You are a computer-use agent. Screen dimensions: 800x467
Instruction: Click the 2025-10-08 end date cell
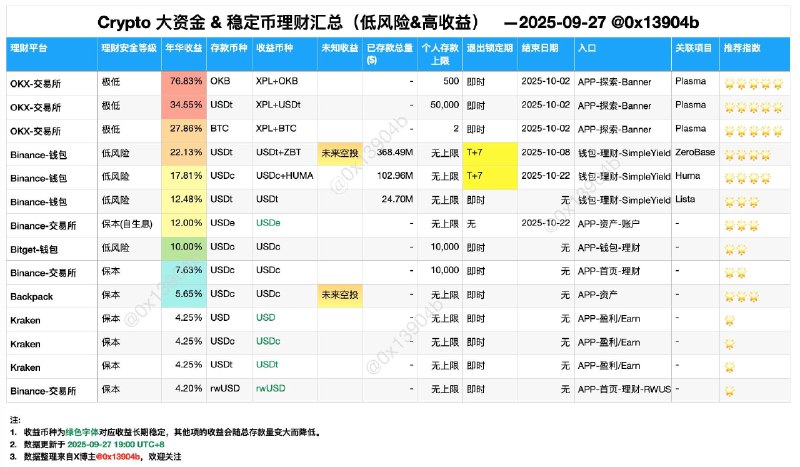pos(545,152)
